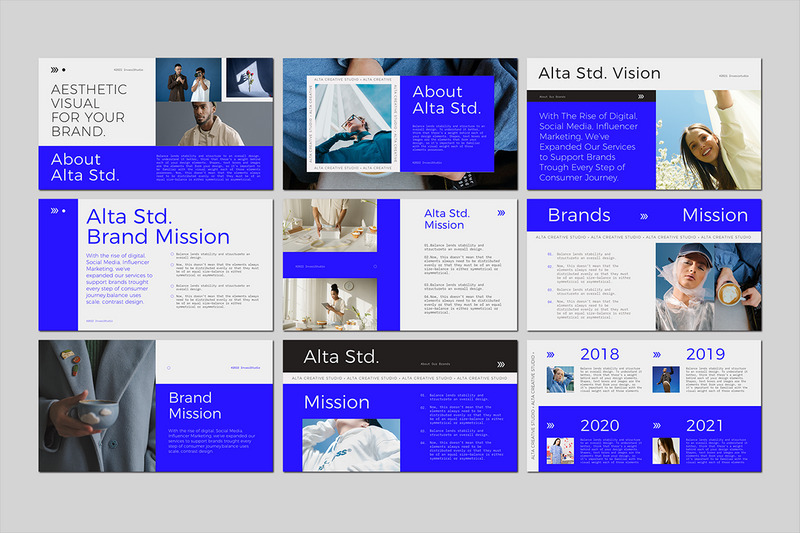Click the chevron icon in the black Alta Std. header bar
The image size is (800, 533).
coord(501,364)
